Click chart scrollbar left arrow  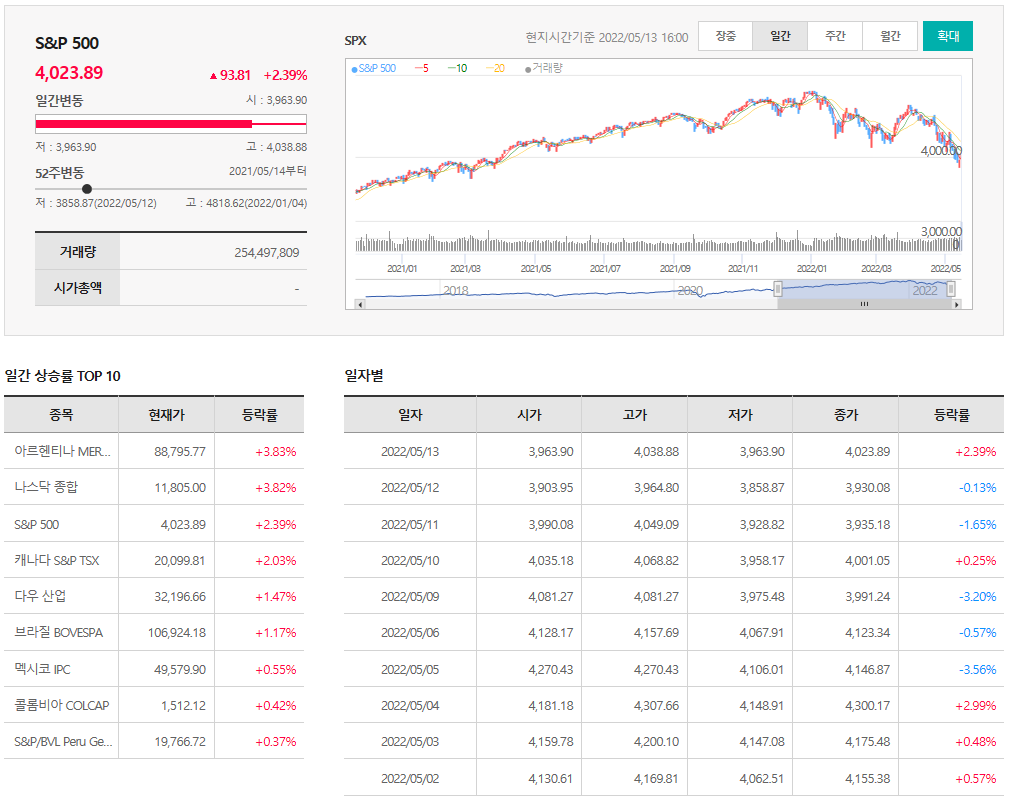360,304
